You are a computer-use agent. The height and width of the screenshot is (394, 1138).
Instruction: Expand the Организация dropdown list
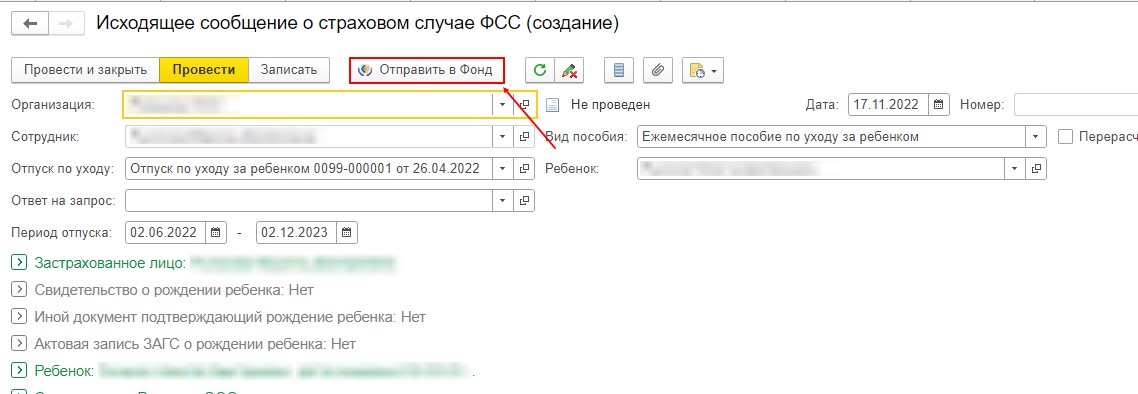point(502,104)
